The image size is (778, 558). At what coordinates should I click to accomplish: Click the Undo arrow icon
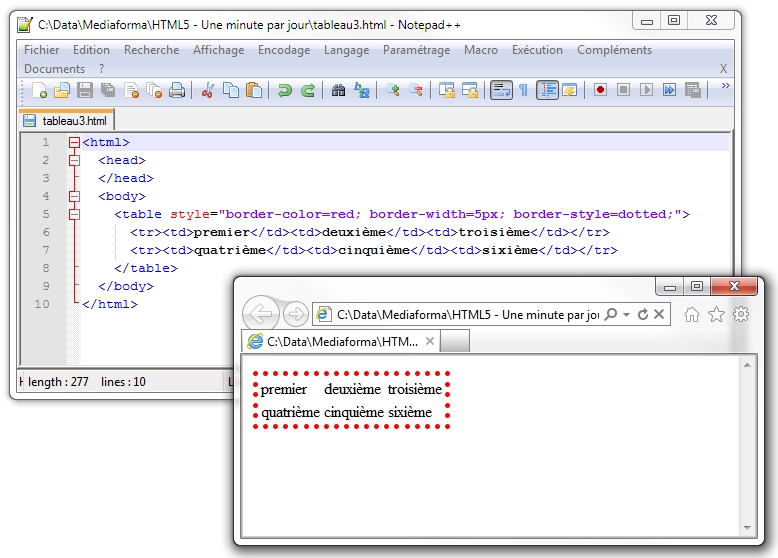[285, 90]
